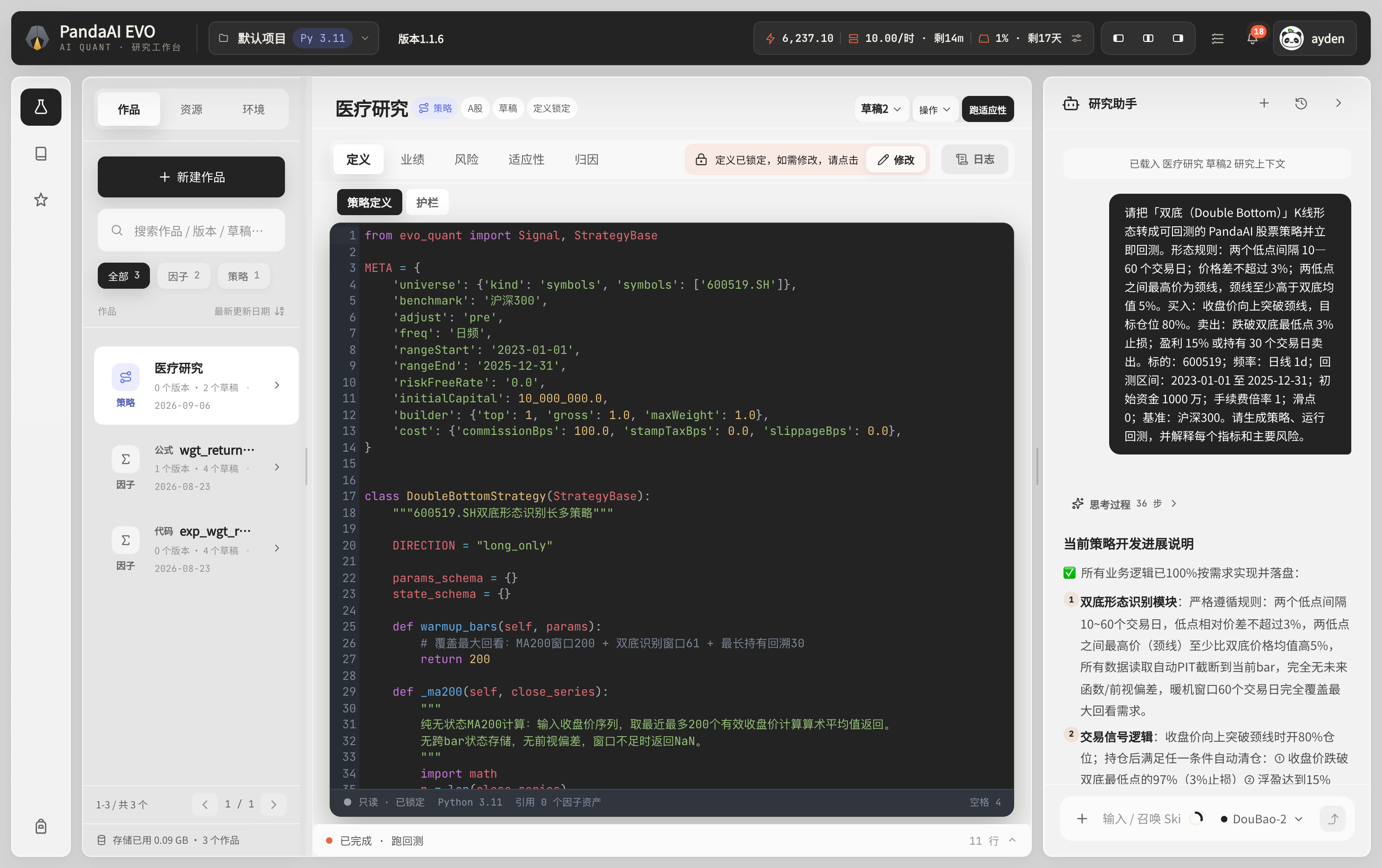Switch to split two-panel layout
The height and width of the screenshot is (868, 1382).
pos(1148,39)
